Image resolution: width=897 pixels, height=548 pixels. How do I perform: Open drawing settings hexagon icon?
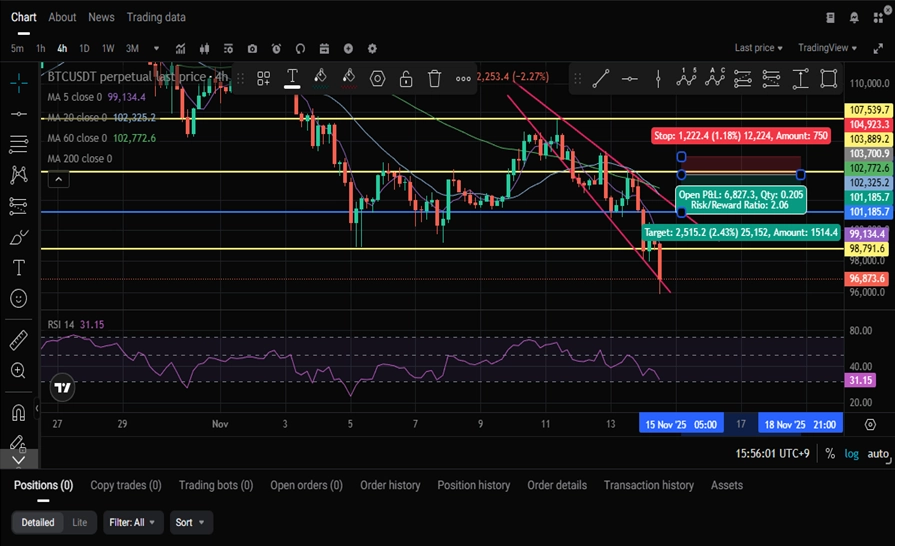tap(378, 78)
